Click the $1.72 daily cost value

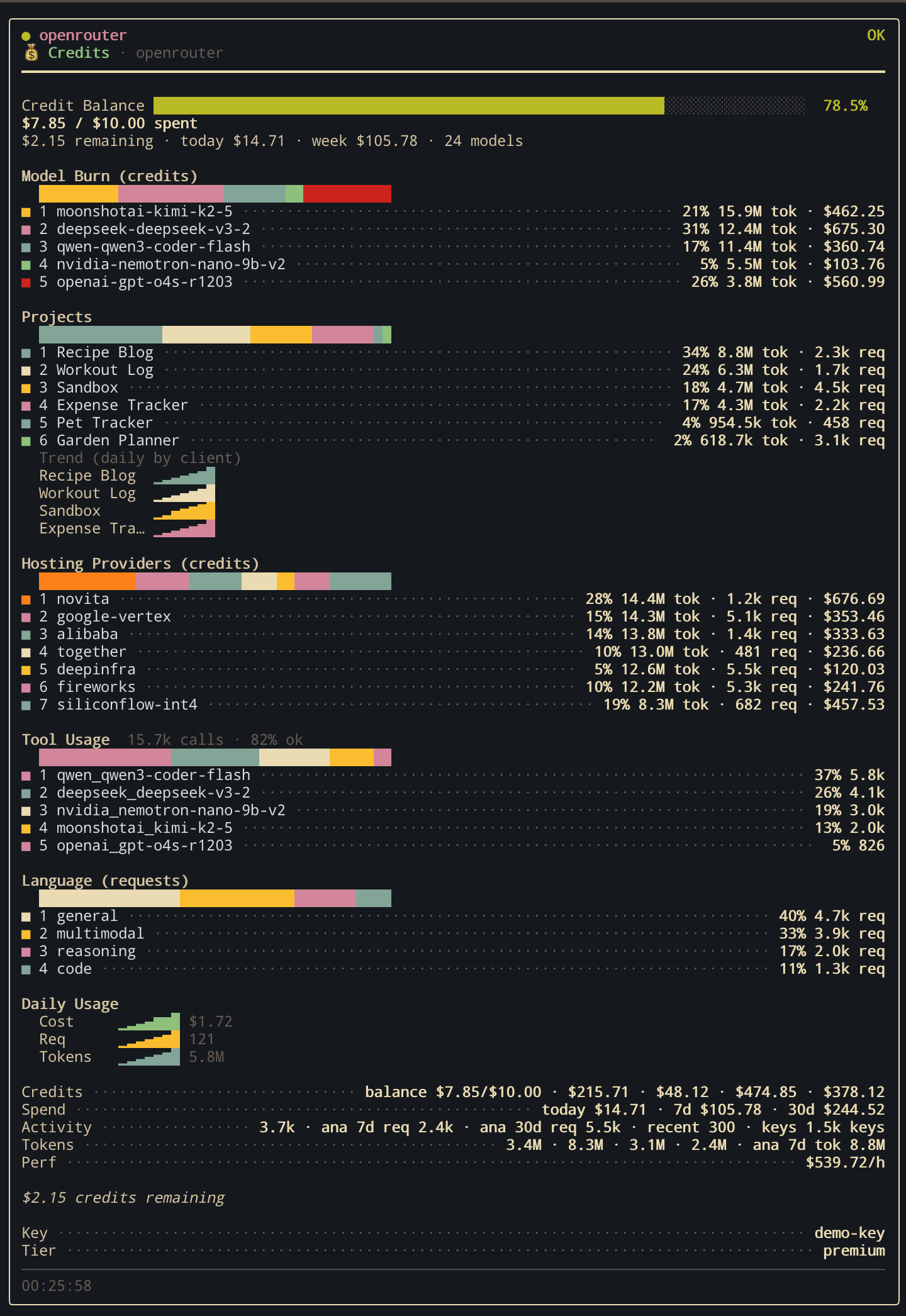tap(211, 1022)
